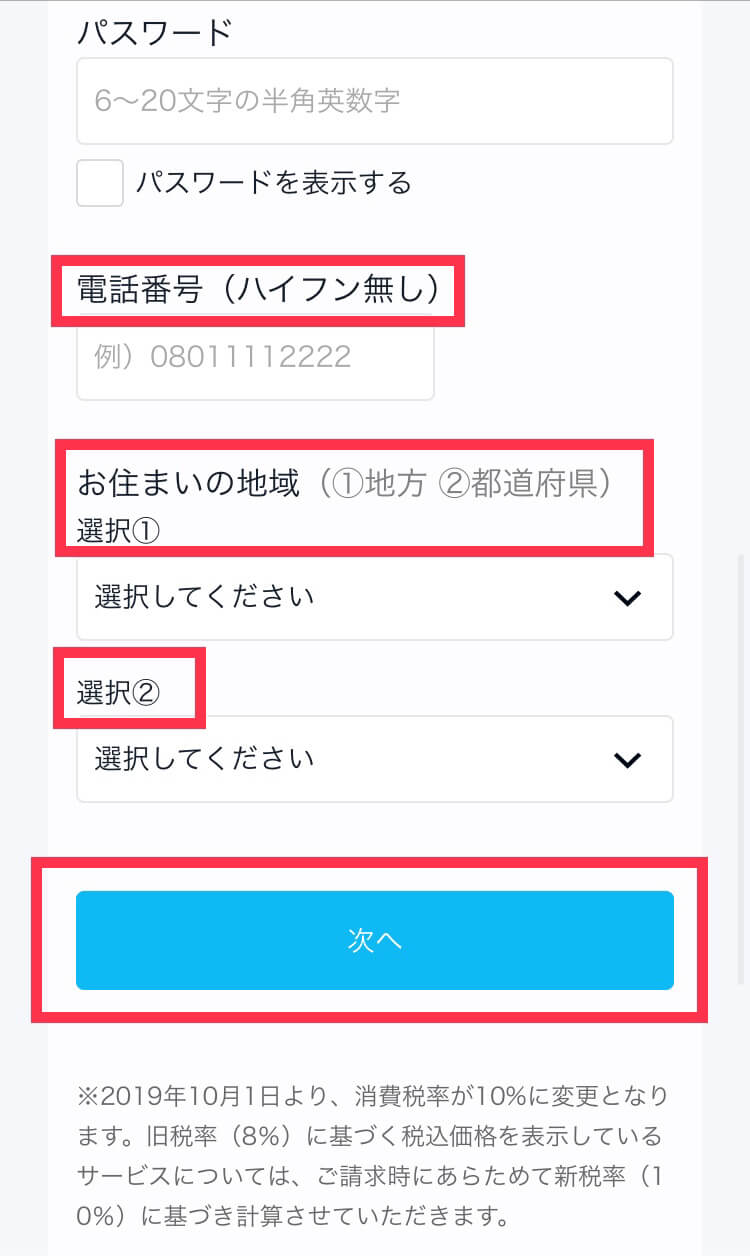Enable the パスワードを表示する checkbox
The width and height of the screenshot is (750, 1256).
(100, 183)
